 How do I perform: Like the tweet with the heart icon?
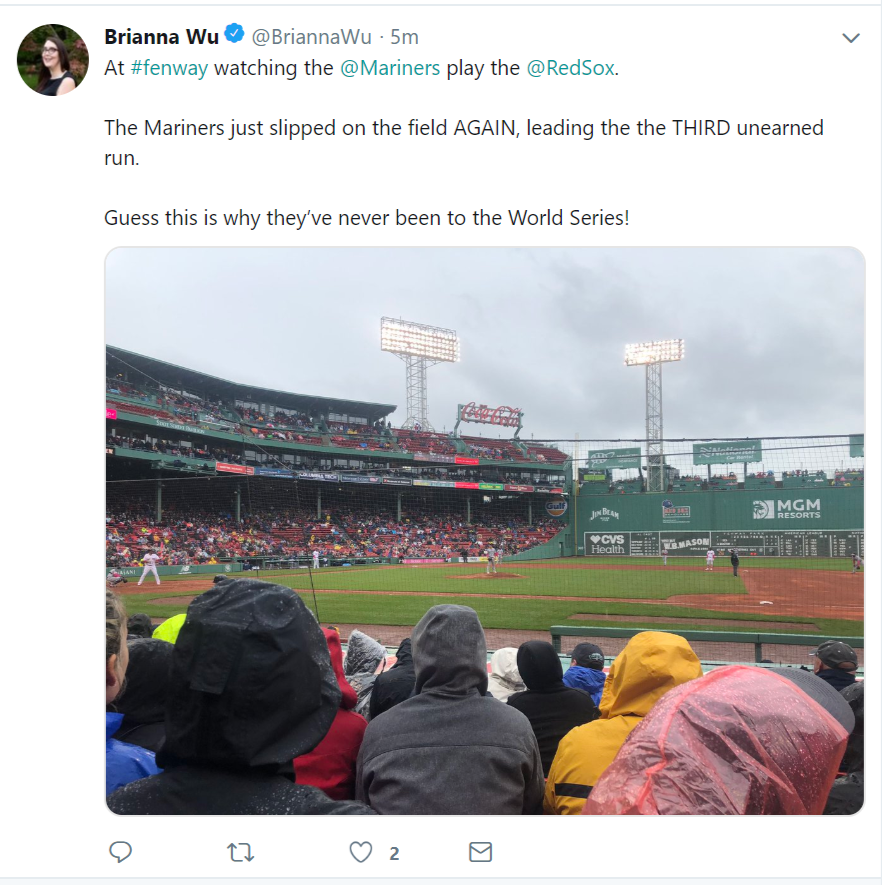click(361, 852)
